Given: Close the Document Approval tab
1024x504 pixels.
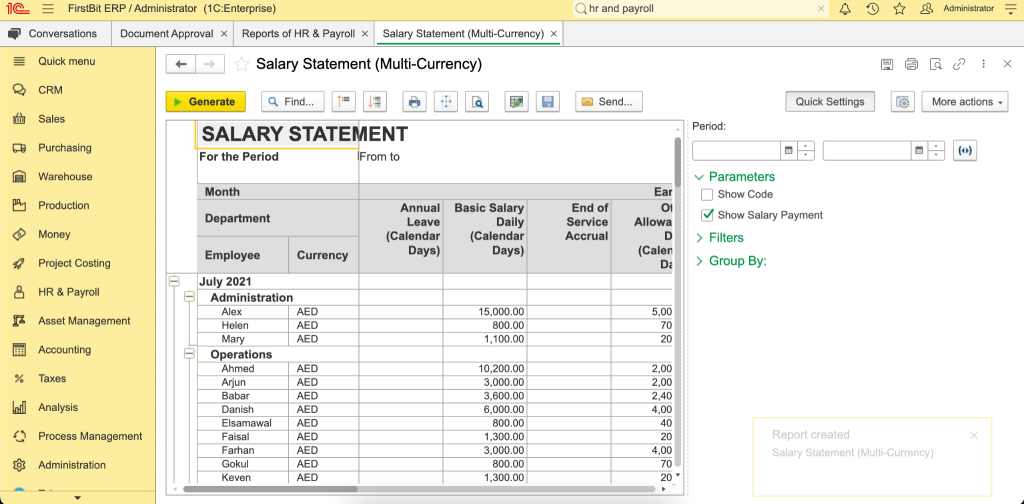Looking at the screenshot, I should 224,33.
